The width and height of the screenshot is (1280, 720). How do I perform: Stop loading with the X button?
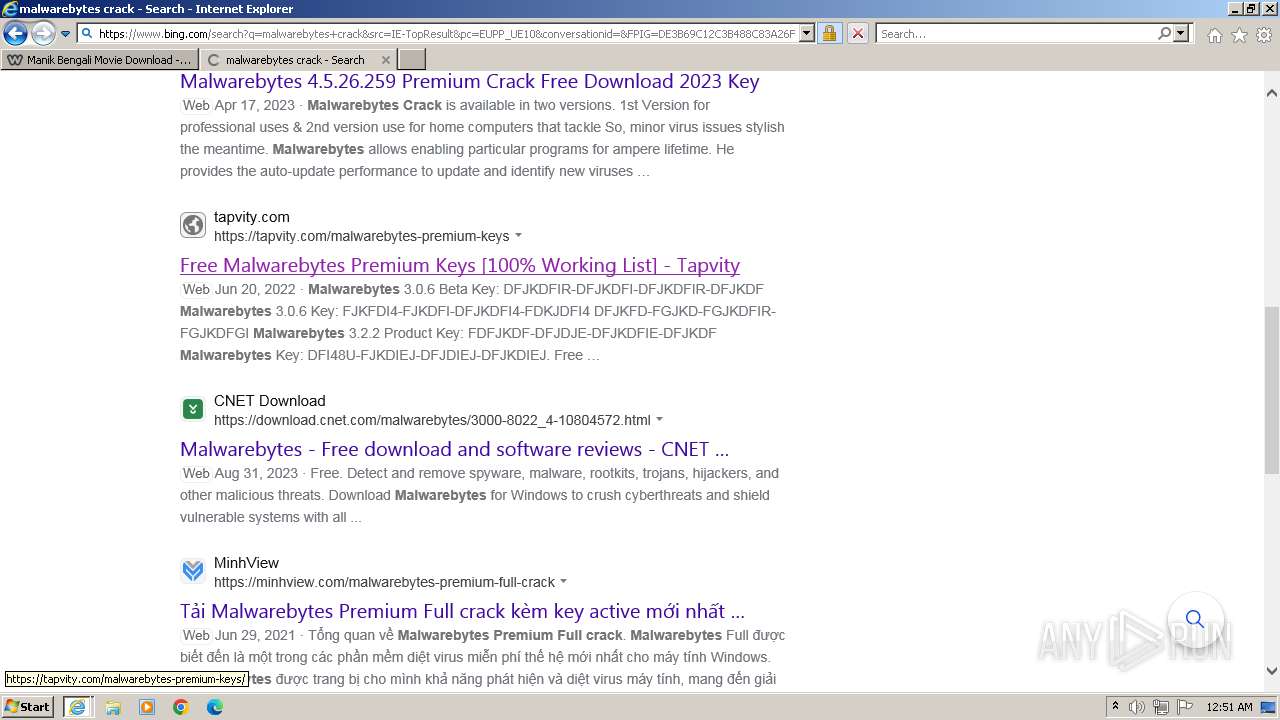(858, 33)
